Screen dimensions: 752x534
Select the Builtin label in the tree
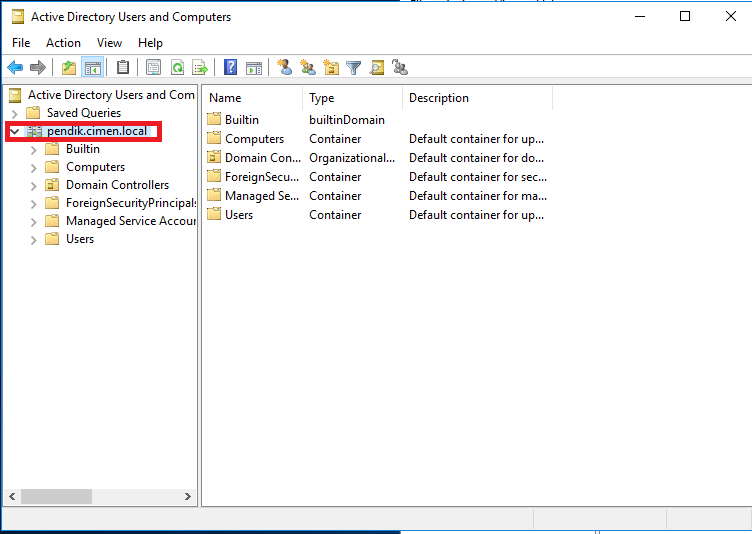pyautogui.click(x=83, y=149)
